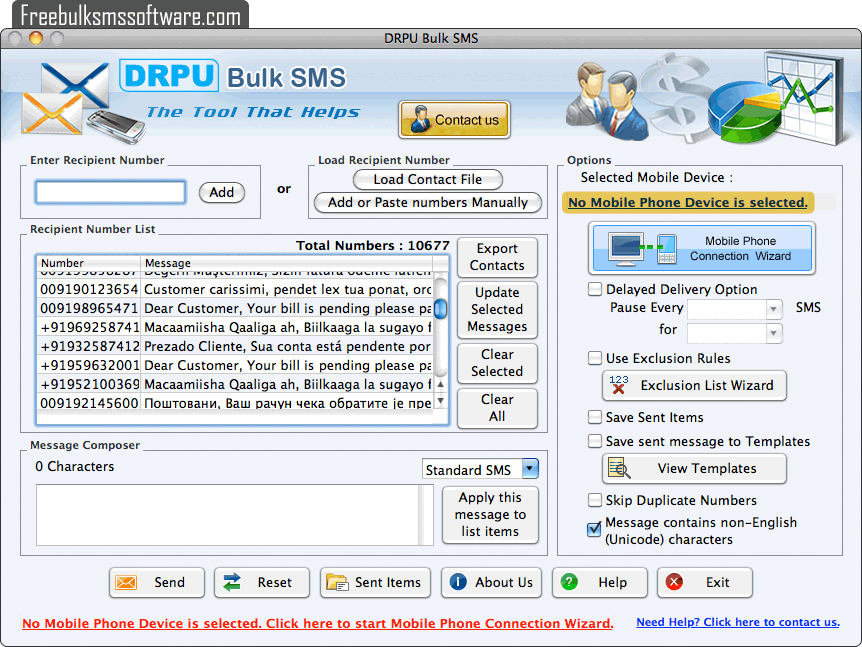Select row with number 009198965471

[x=235, y=308]
